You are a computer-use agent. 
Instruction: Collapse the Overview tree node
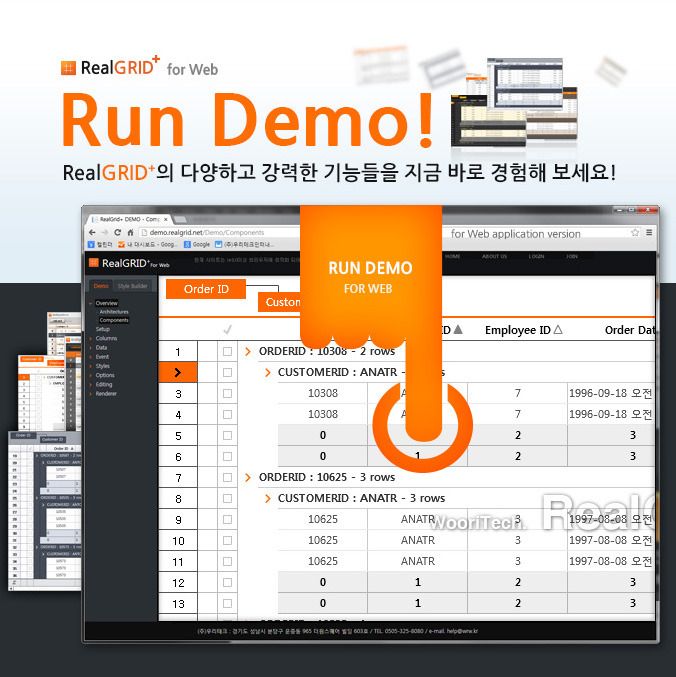(91, 303)
